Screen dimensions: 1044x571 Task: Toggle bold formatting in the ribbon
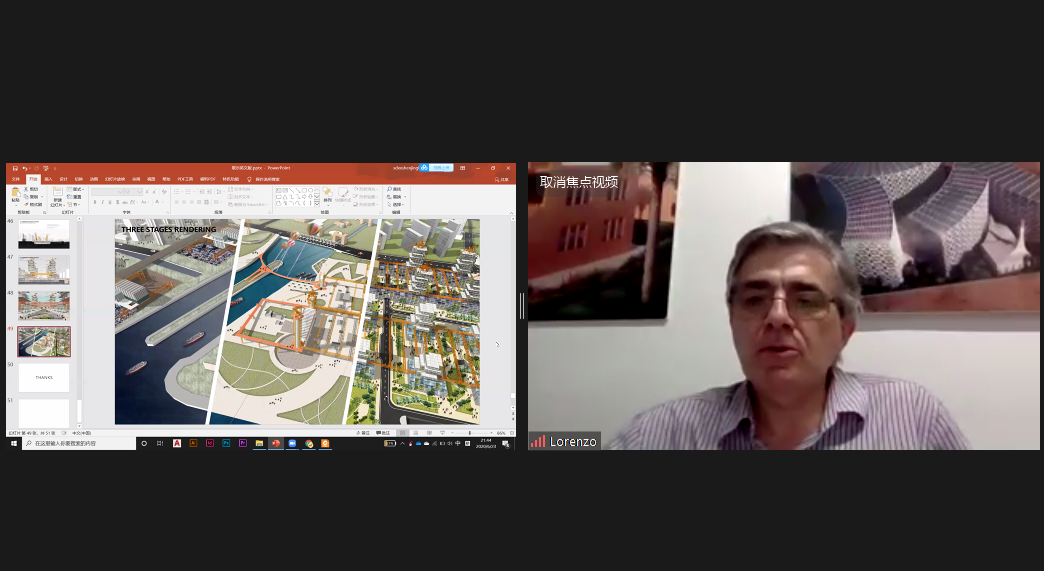pos(95,202)
